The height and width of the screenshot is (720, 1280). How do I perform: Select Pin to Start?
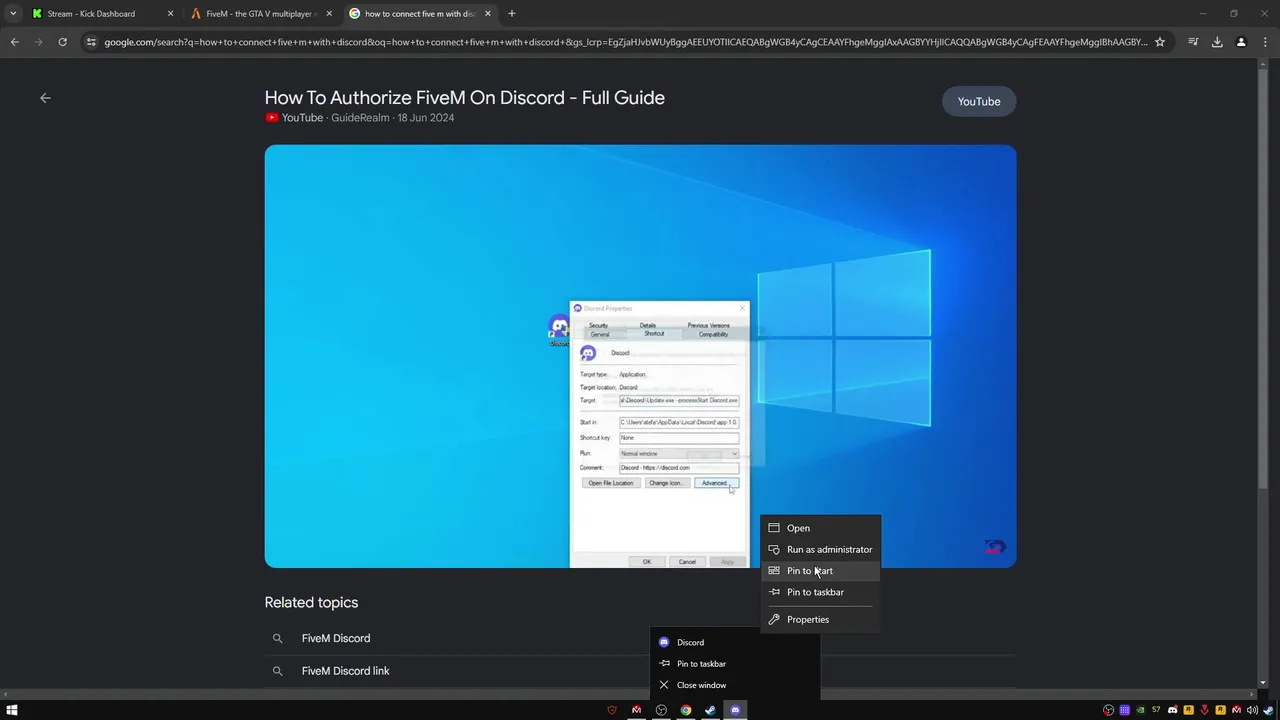(x=820, y=571)
